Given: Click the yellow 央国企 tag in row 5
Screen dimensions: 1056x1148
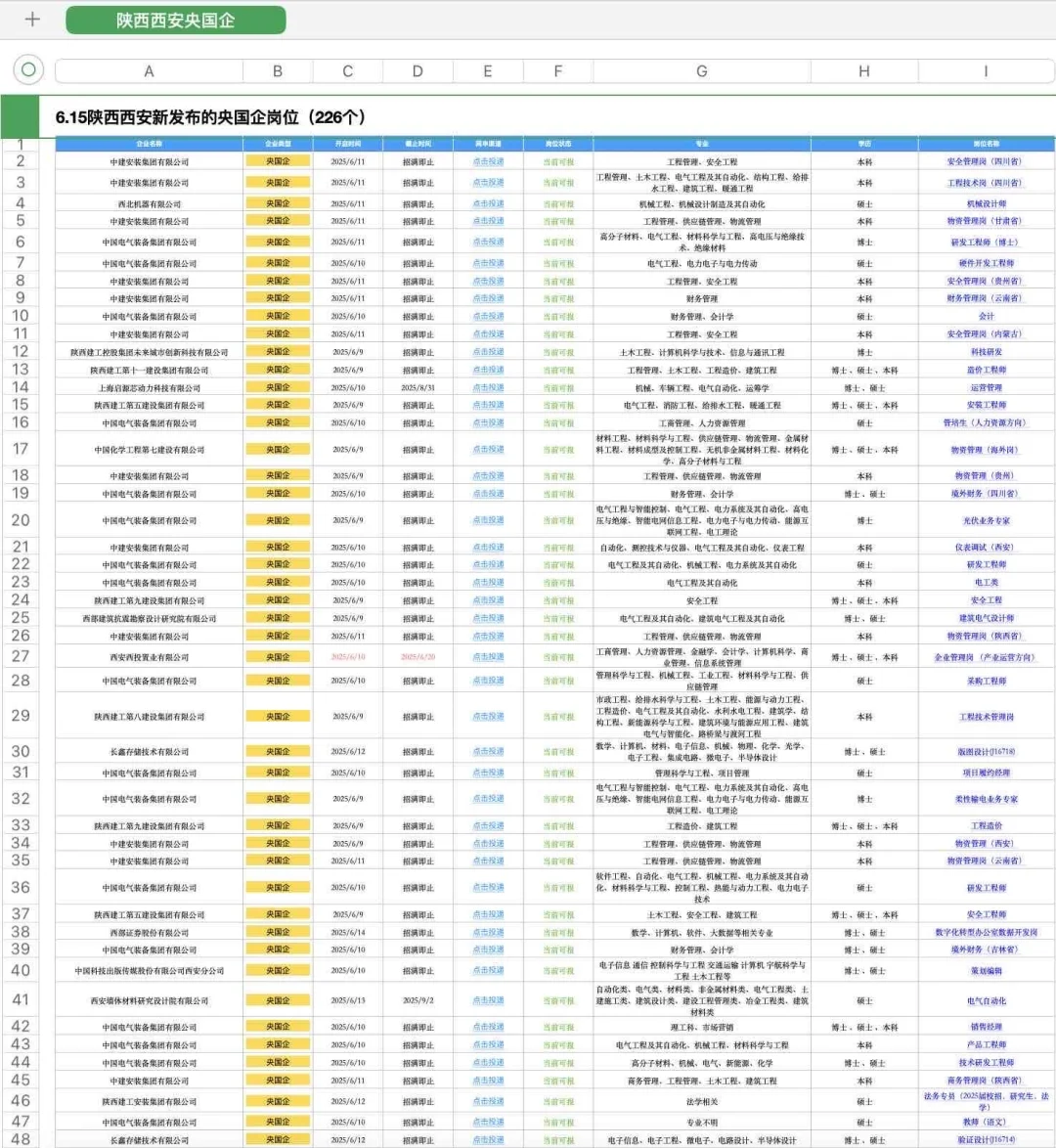Looking at the screenshot, I should pyautogui.click(x=277, y=220).
